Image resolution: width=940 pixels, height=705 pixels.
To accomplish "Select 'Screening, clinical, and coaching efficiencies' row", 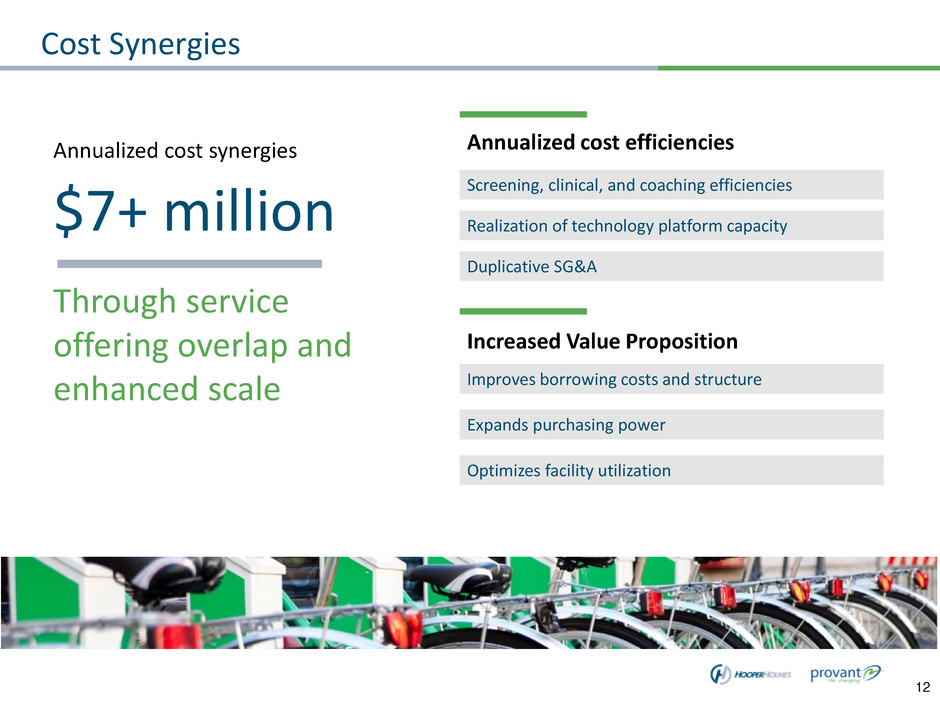I will point(671,185).
